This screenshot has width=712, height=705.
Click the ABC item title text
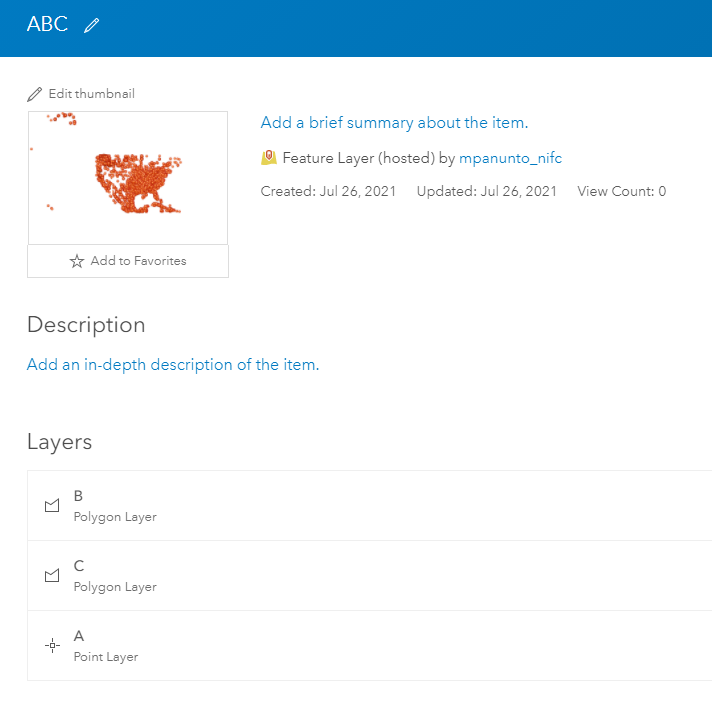47,25
